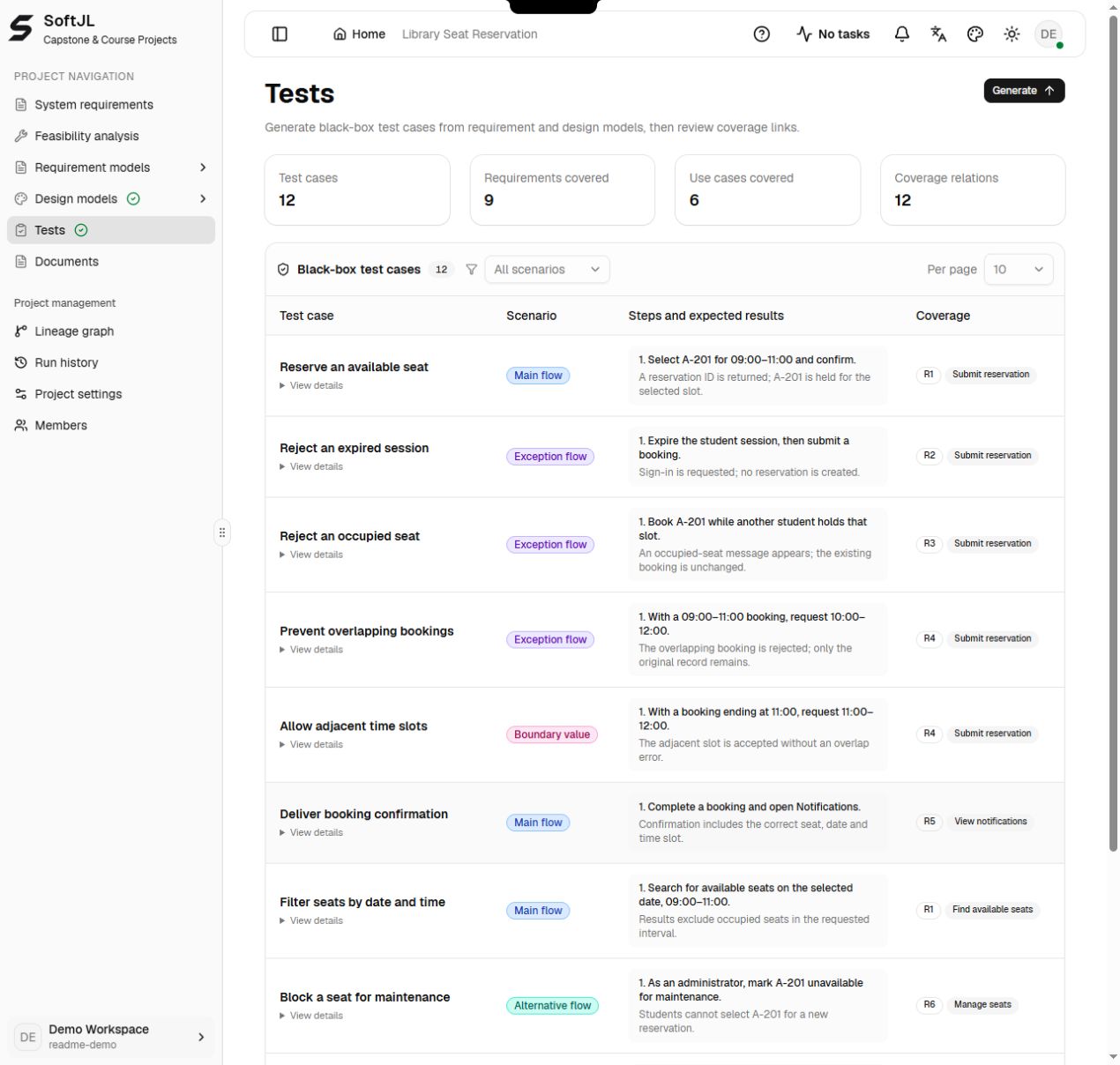
Task: Open System requirements in sidebar
Action: (x=111, y=105)
